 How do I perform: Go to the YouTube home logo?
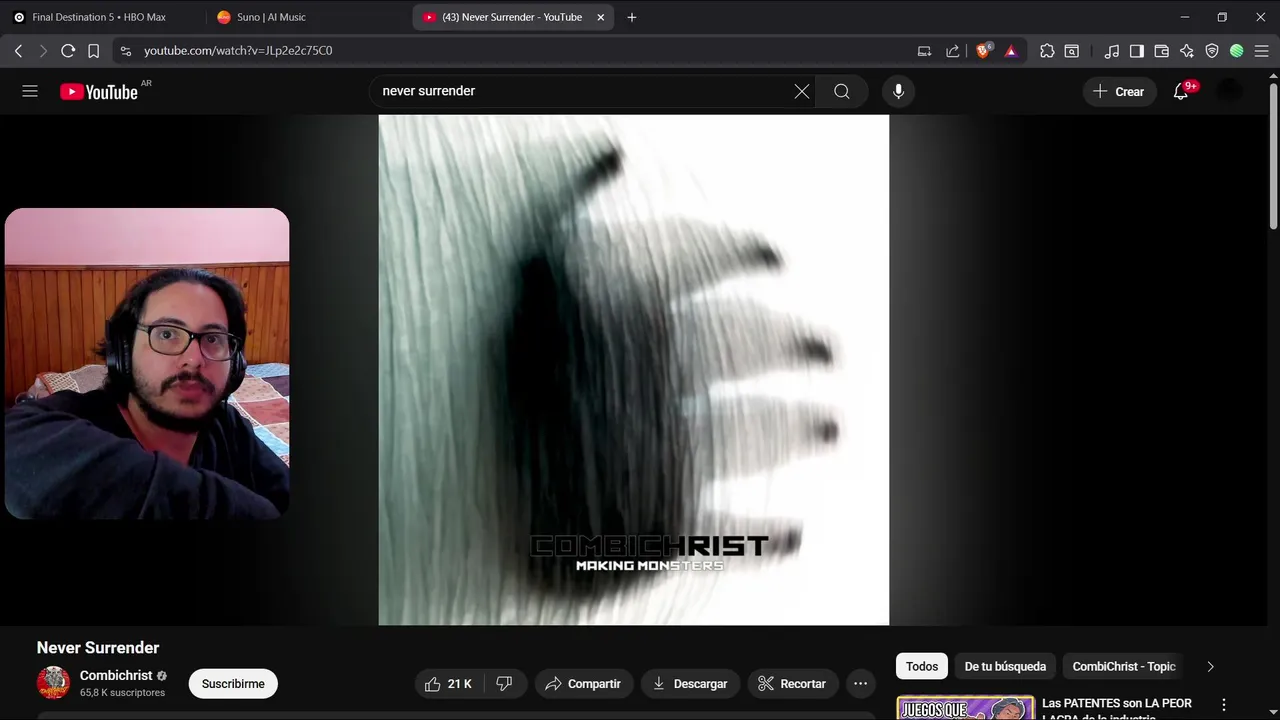click(x=98, y=92)
